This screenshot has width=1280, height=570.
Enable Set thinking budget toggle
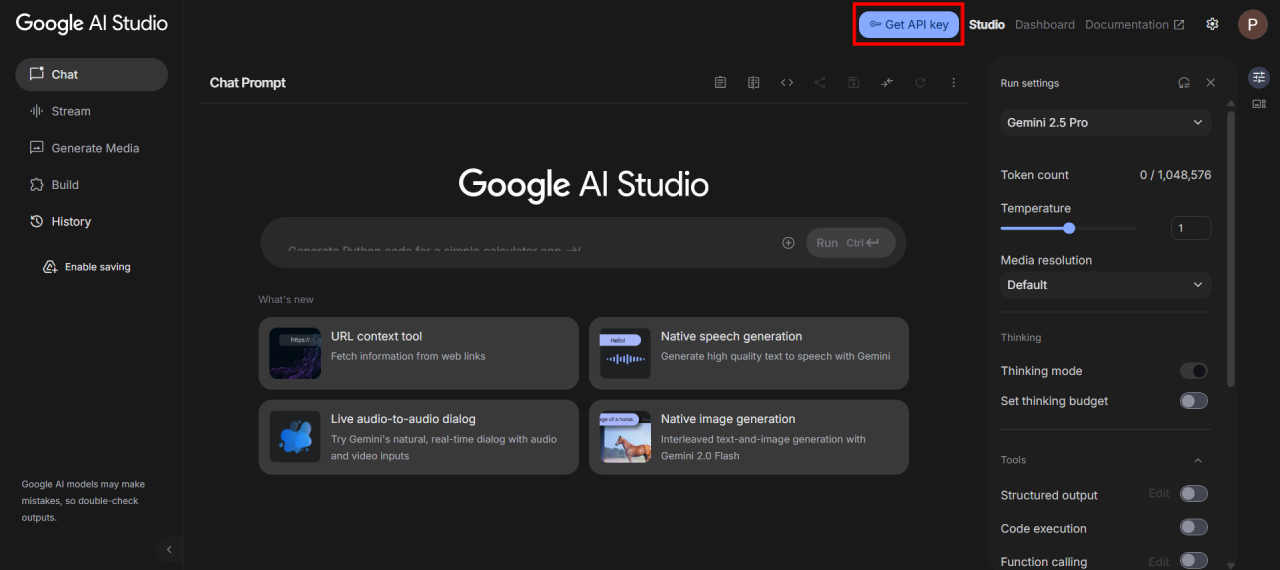1193,401
